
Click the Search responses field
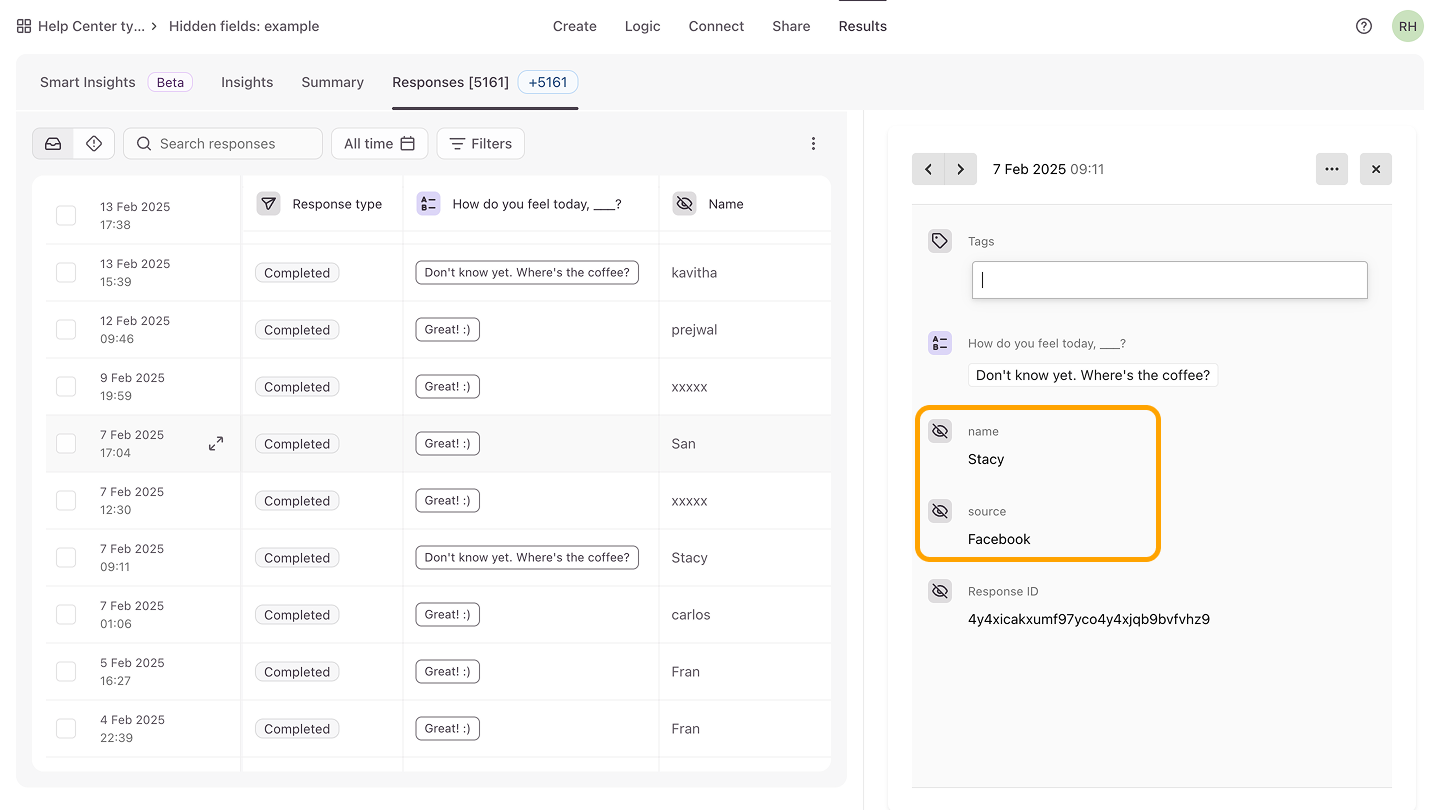(x=223, y=144)
